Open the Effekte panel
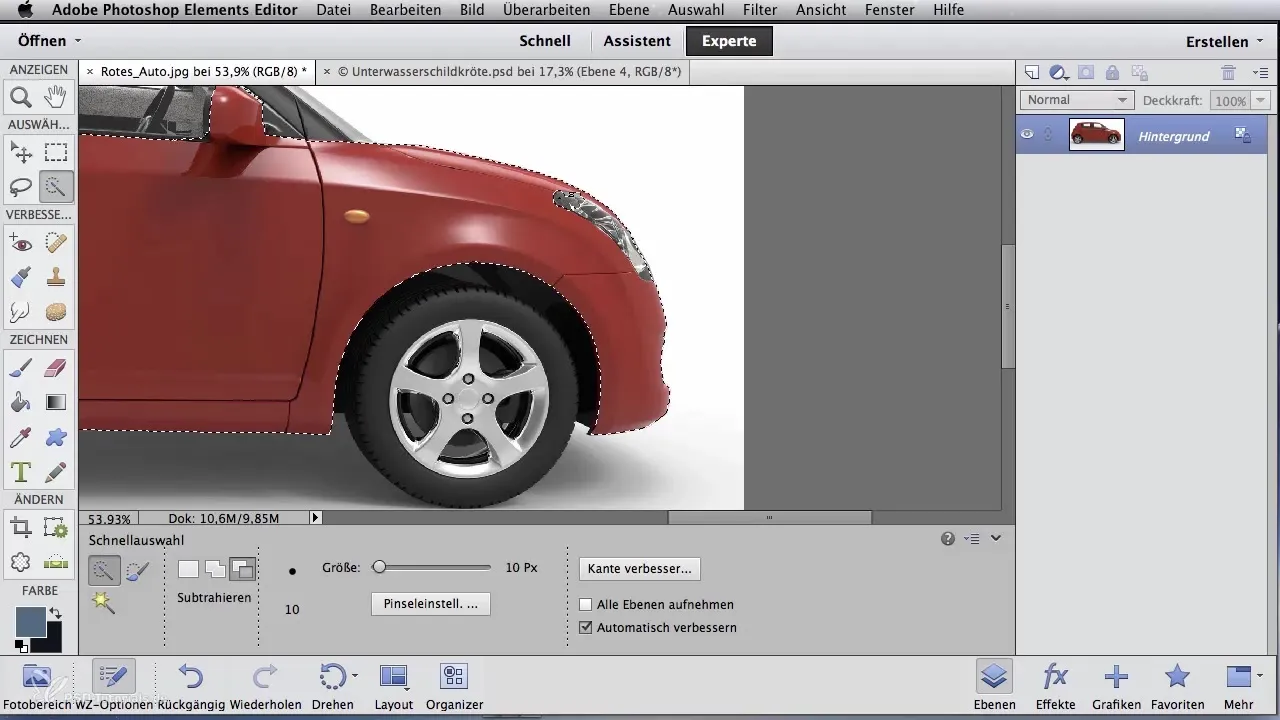 click(x=1056, y=686)
